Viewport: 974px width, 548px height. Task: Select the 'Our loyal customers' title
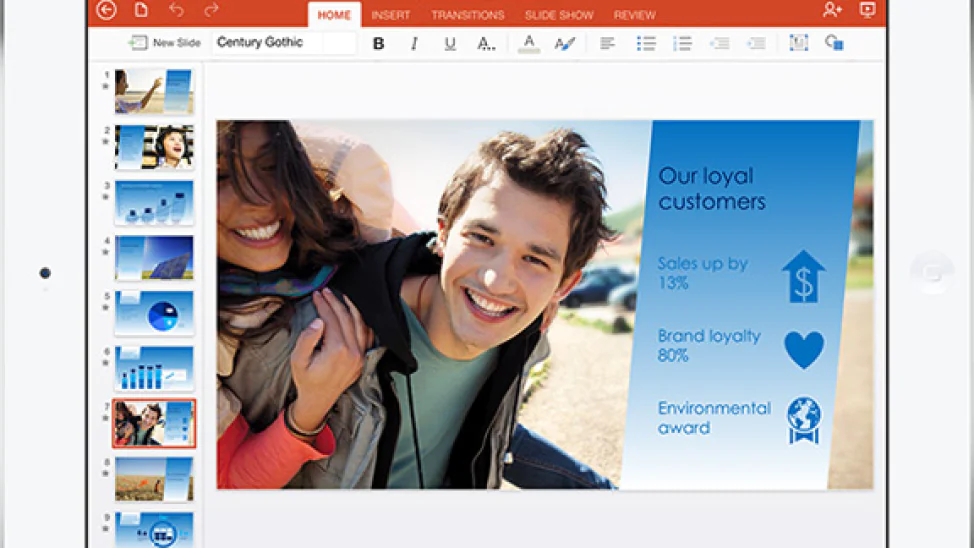tap(712, 188)
